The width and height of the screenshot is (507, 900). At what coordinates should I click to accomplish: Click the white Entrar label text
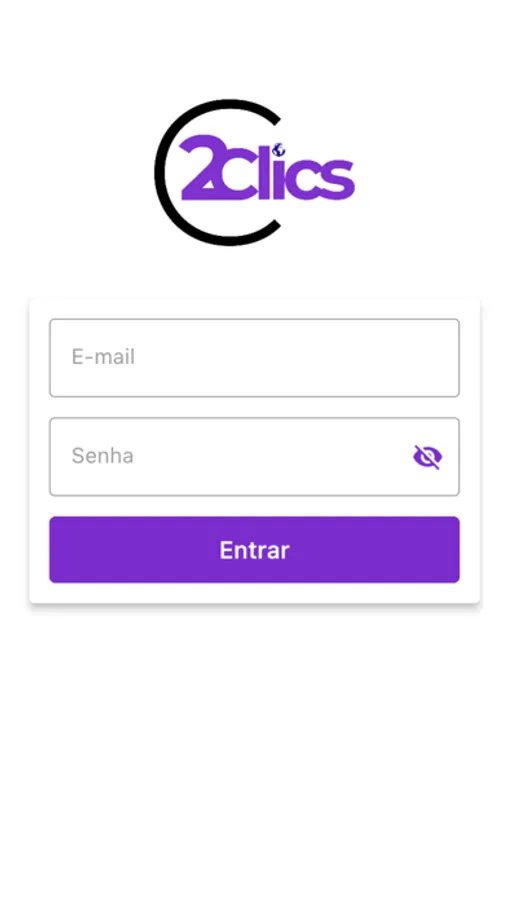[254, 550]
